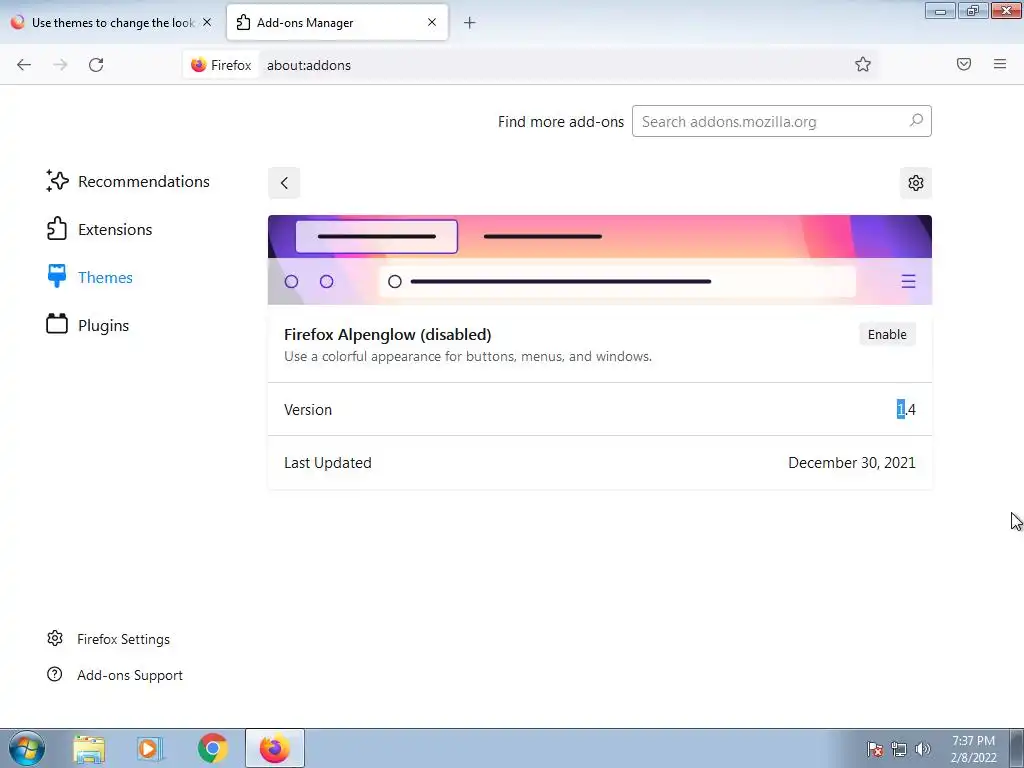Viewport: 1024px width, 768px height.
Task: Launch Windows Media Player from taskbar
Action: (150, 749)
